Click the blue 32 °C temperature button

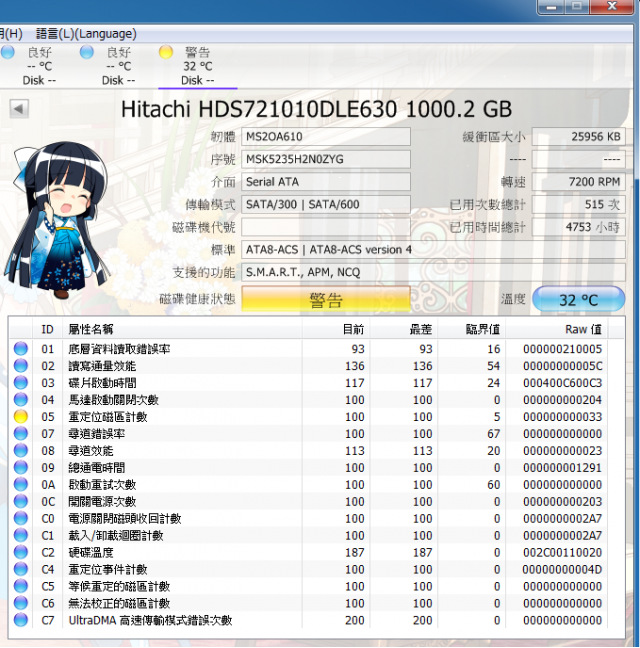[578, 299]
